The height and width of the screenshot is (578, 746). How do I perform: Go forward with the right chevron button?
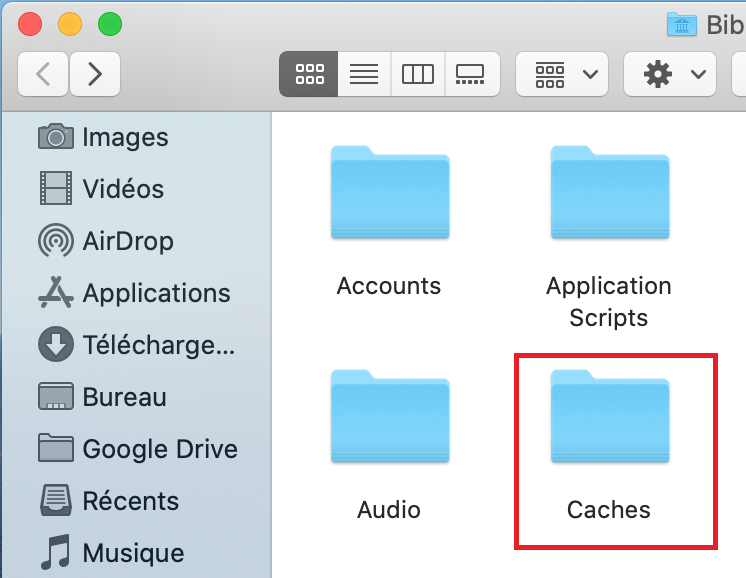tap(95, 74)
